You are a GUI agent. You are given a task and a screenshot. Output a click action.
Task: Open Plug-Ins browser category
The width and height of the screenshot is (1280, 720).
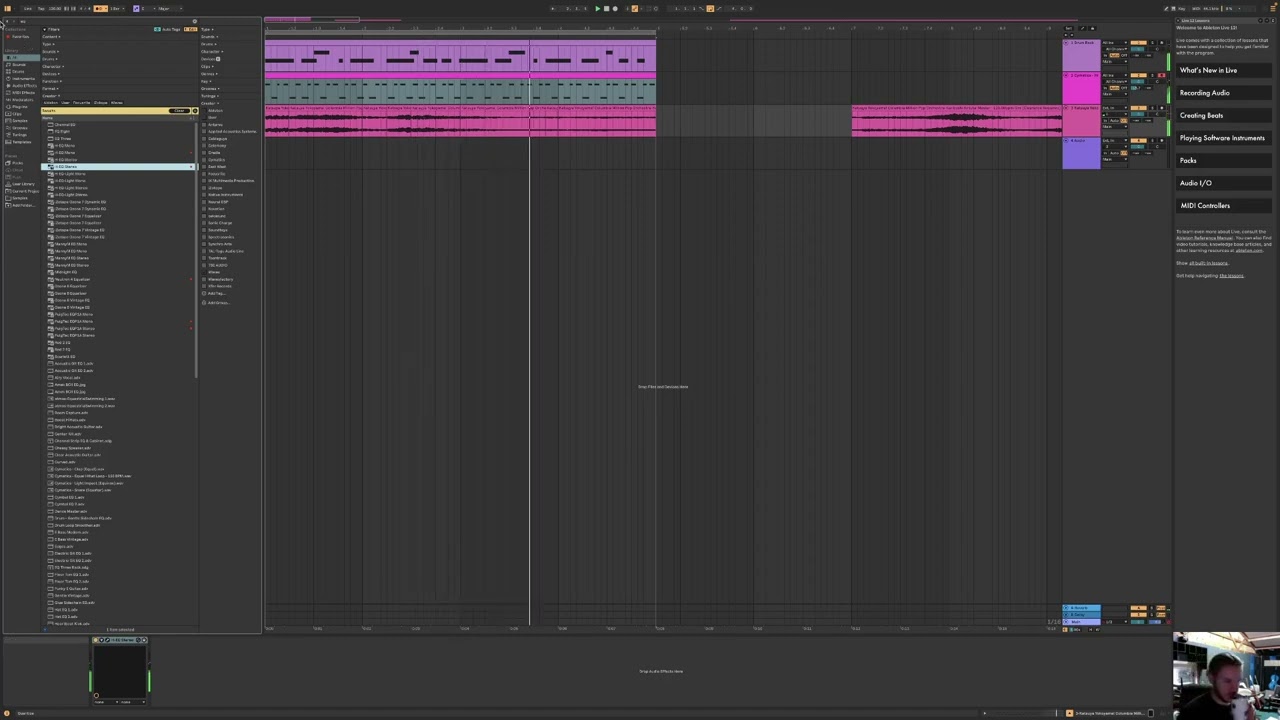point(19,107)
